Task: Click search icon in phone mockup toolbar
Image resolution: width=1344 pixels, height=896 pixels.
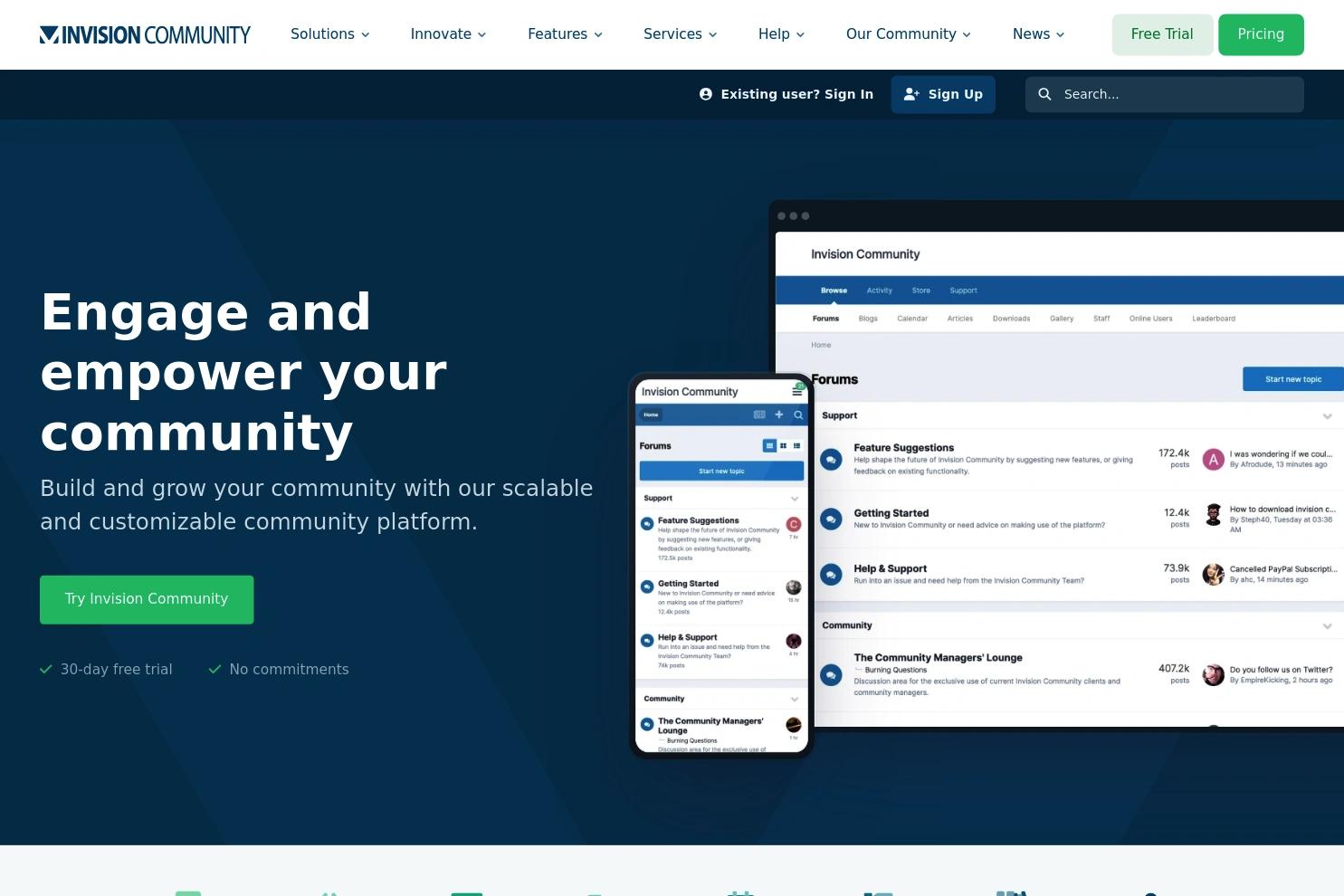Action: click(798, 415)
